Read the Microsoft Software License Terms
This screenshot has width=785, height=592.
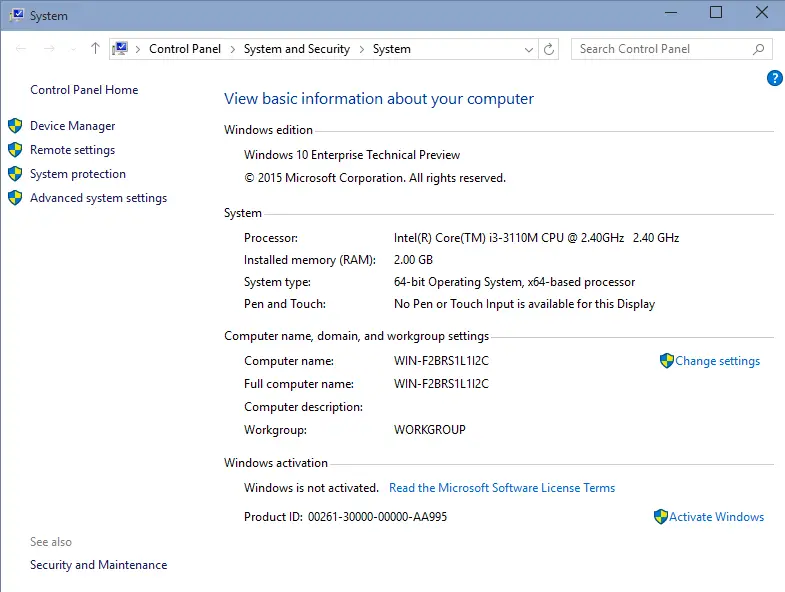pos(502,488)
